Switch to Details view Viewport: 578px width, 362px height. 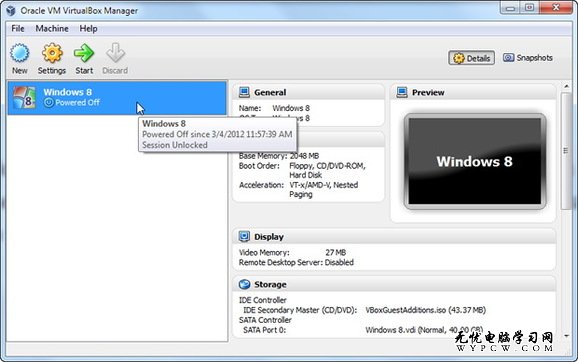471,58
